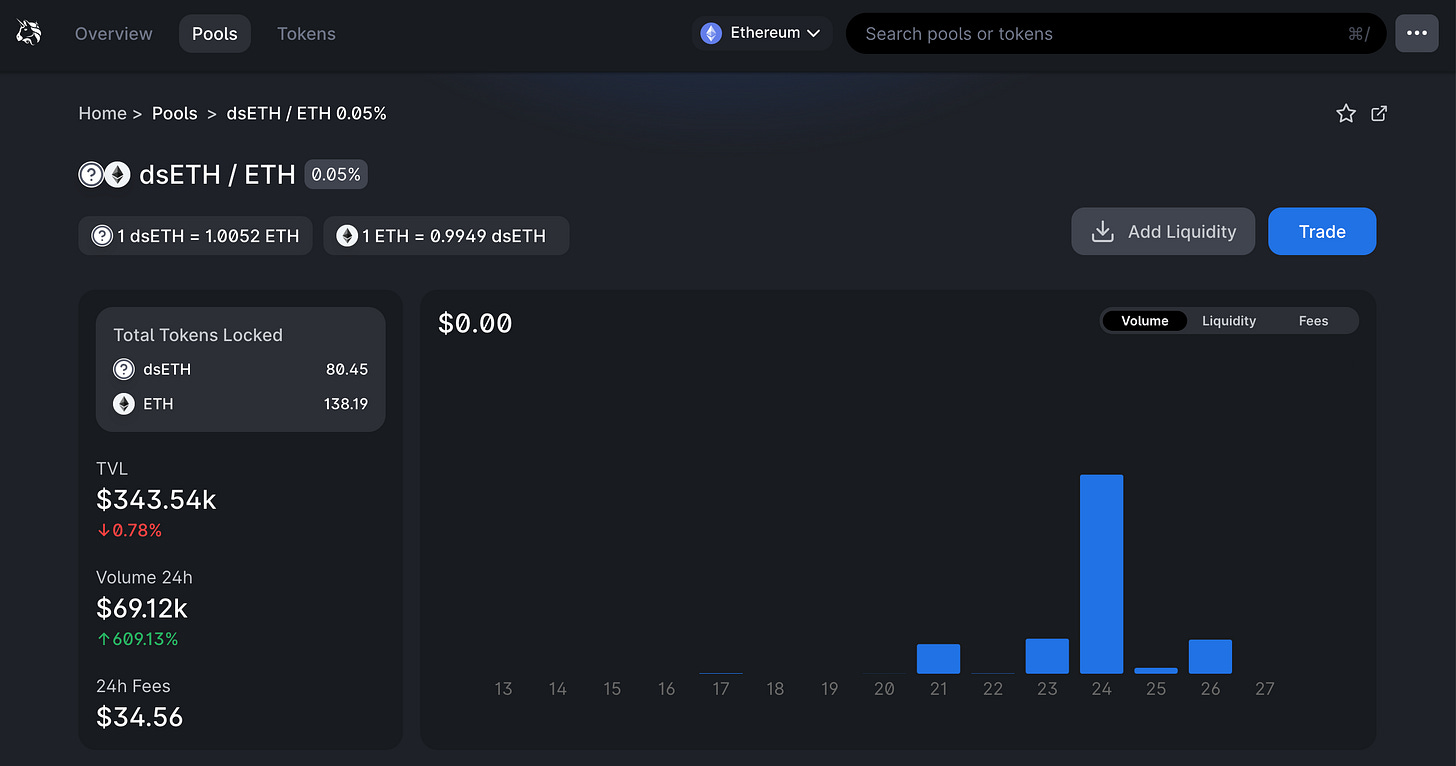The image size is (1456, 766).
Task: Click the small volume bar for day 25
Action: 1156,670
